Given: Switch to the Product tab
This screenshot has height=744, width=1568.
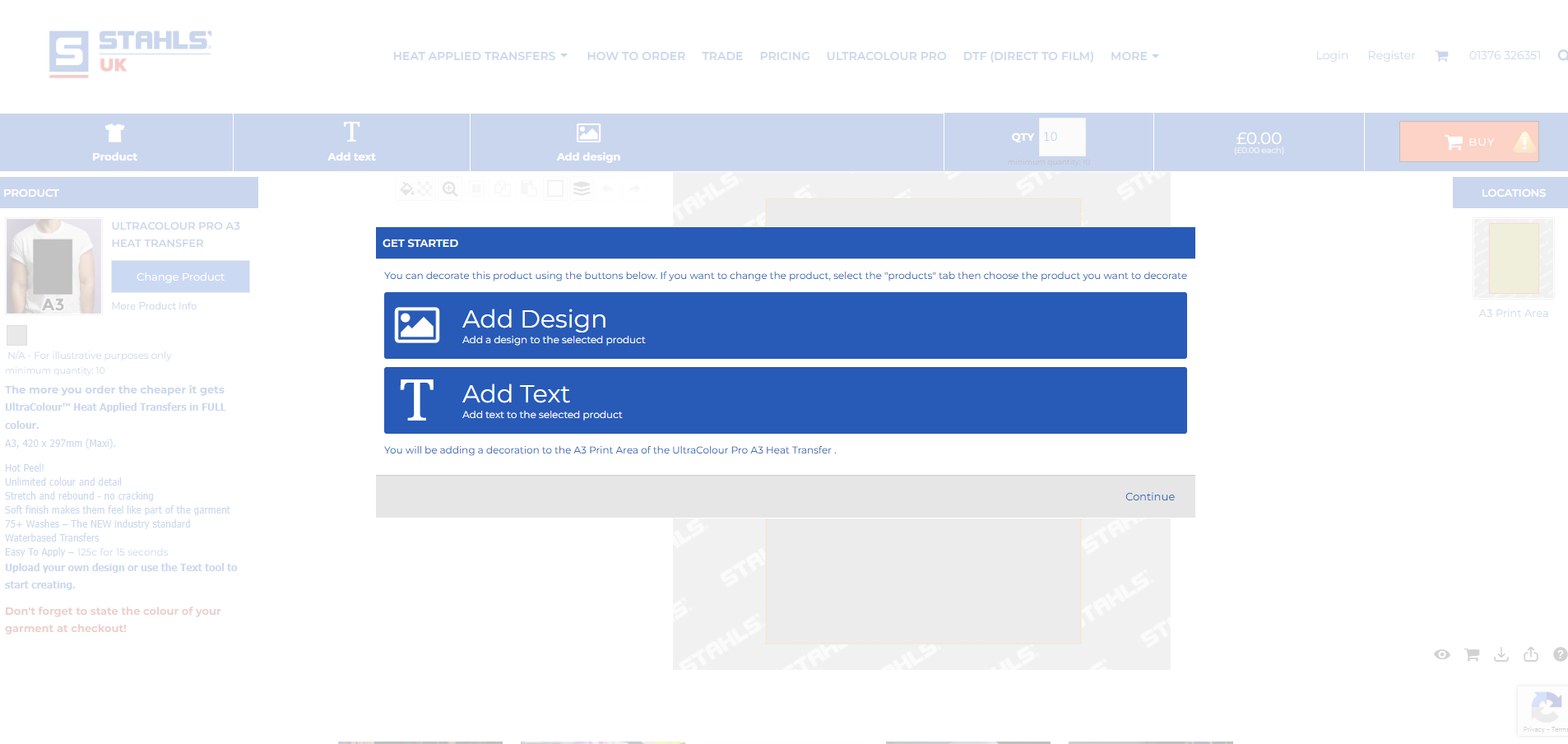Looking at the screenshot, I should coord(115,142).
